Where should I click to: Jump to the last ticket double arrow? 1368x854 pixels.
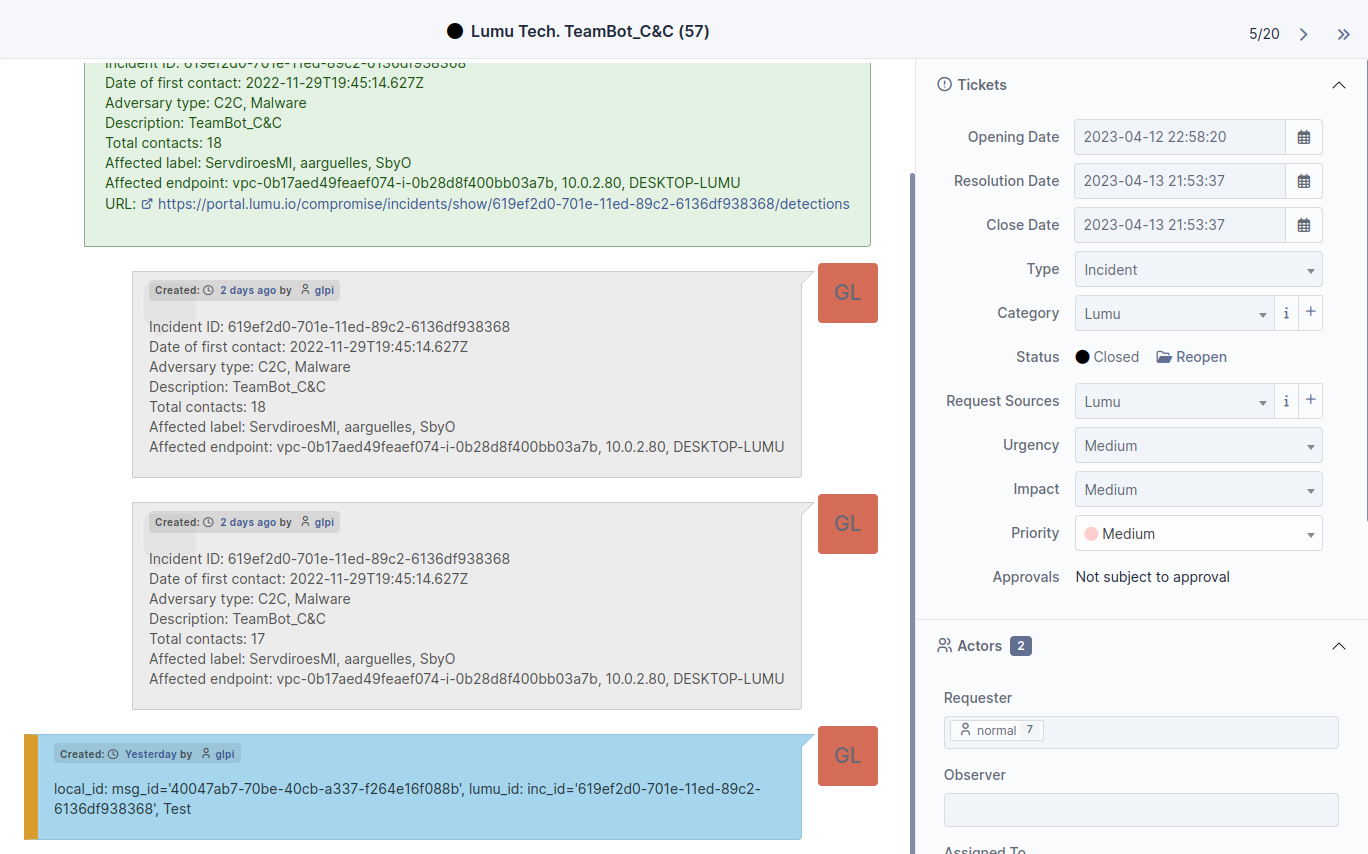click(x=1343, y=34)
